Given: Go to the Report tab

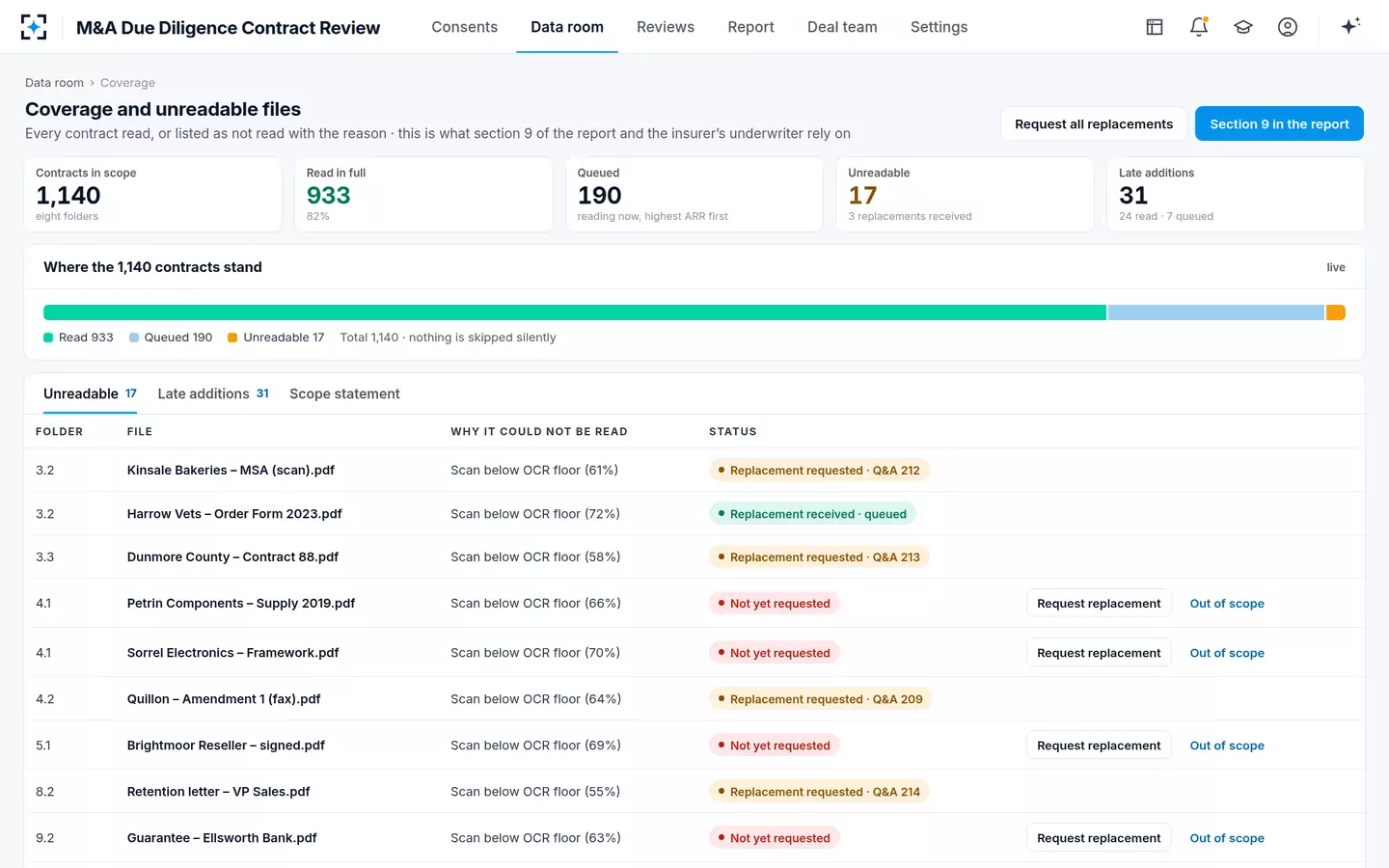Looking at the screenshot, I should pyautogui.click(x=750, y=27).
